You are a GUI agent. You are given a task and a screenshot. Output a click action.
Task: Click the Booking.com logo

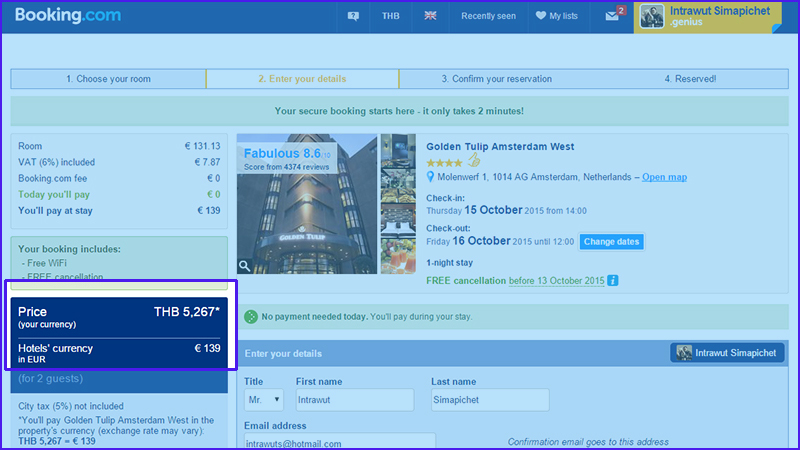(68, 16)
